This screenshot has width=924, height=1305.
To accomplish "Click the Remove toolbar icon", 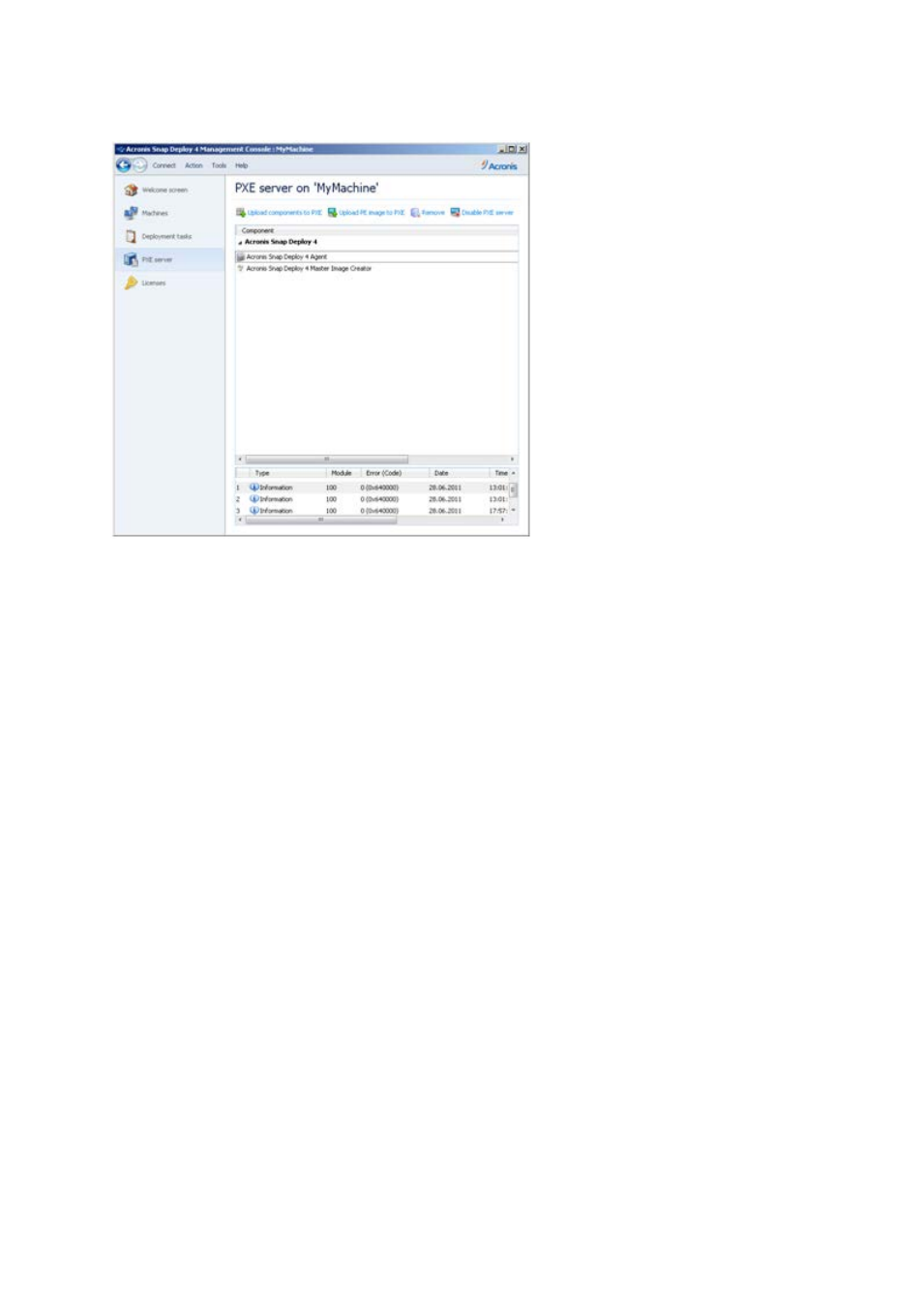I will (415, 212).
